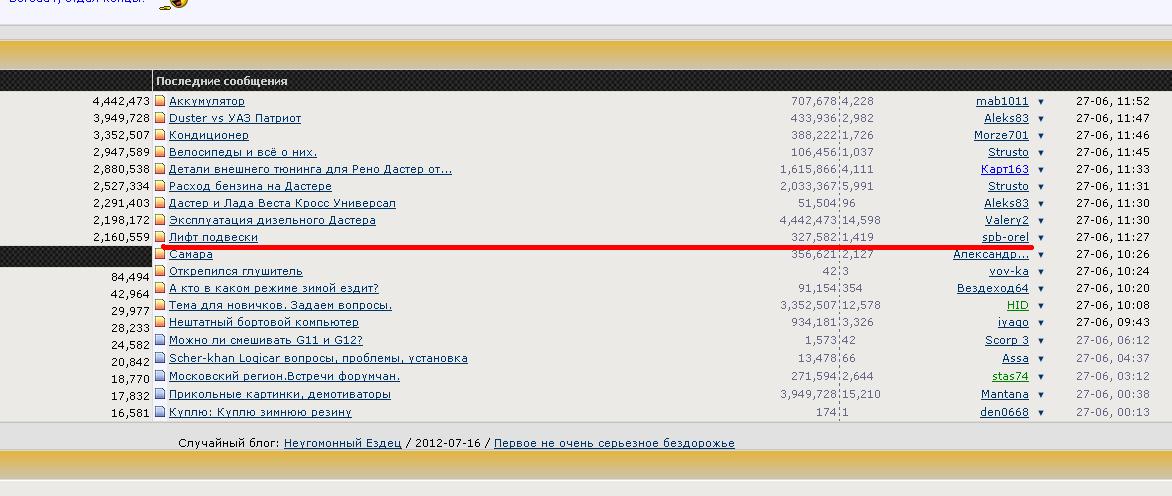View the profile of user Mantana
The width and height of the screenshot is (1172, 496).
1005,394
